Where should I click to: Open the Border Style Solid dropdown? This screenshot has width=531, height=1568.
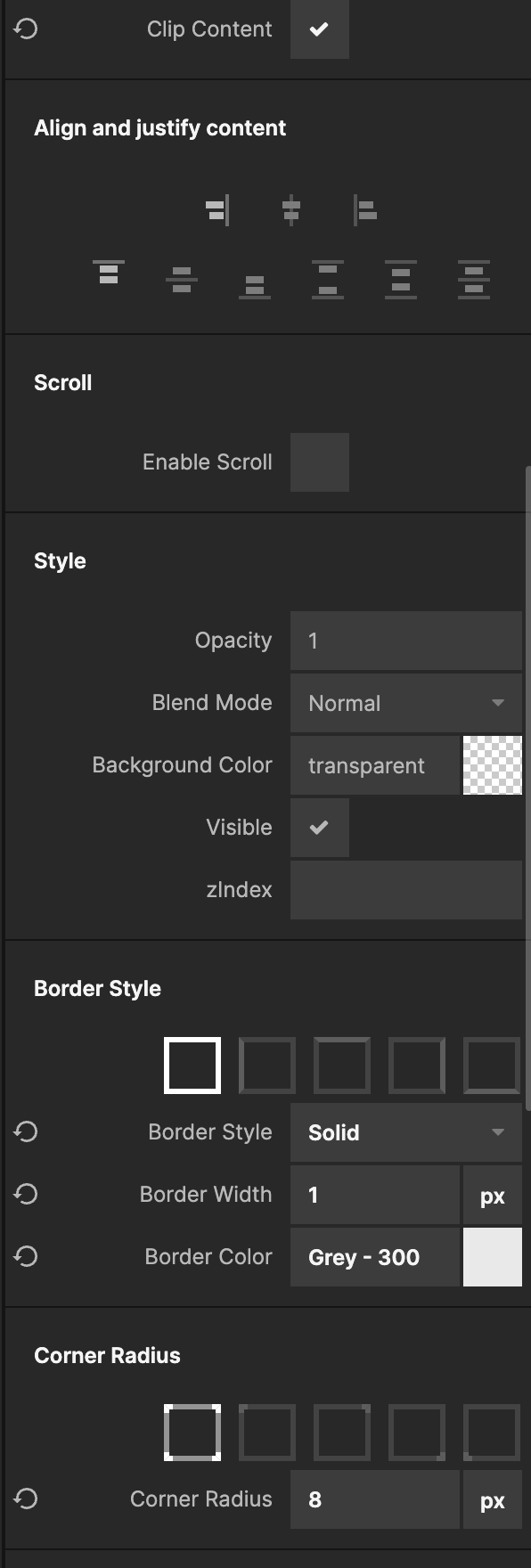(x=406, y=1132)
